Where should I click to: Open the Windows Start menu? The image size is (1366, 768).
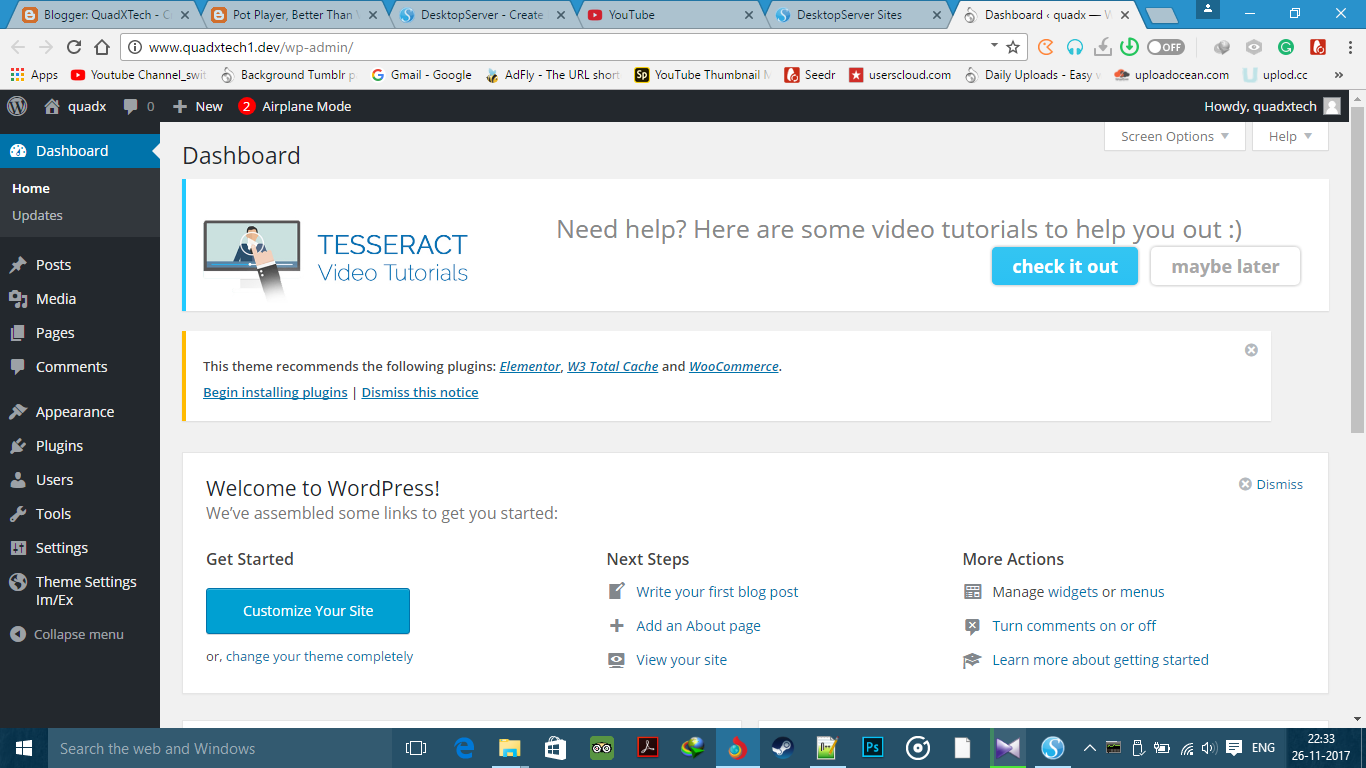[x=24, y=748]
